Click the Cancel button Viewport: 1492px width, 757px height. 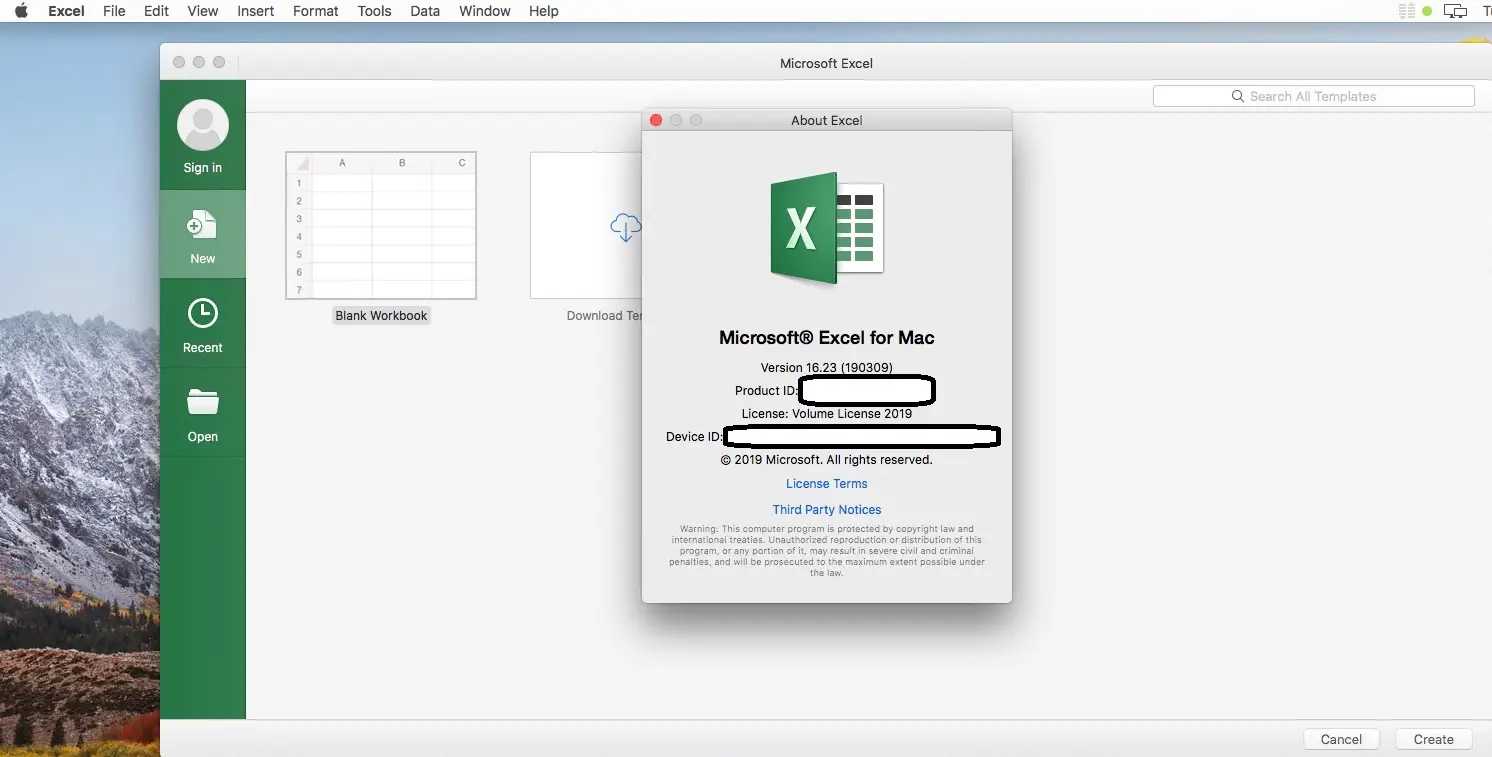pos(1342,740)
